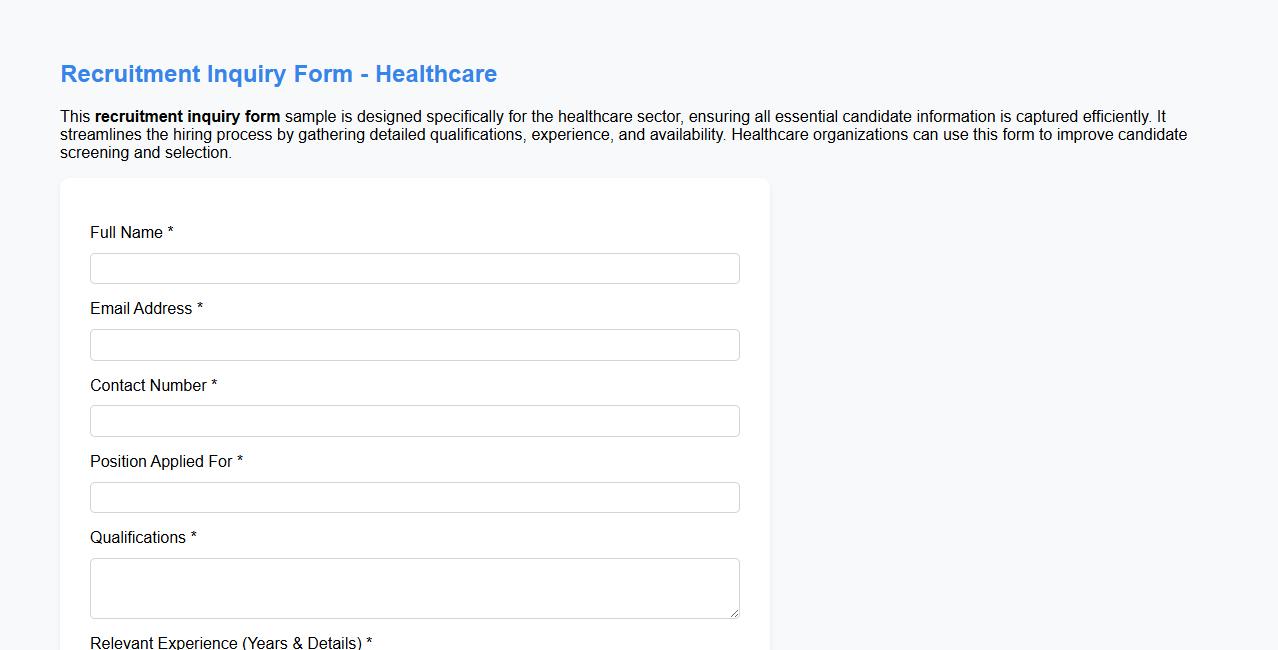
Task: Click inside the Contact Number input field
Action: tap(414, 420)
